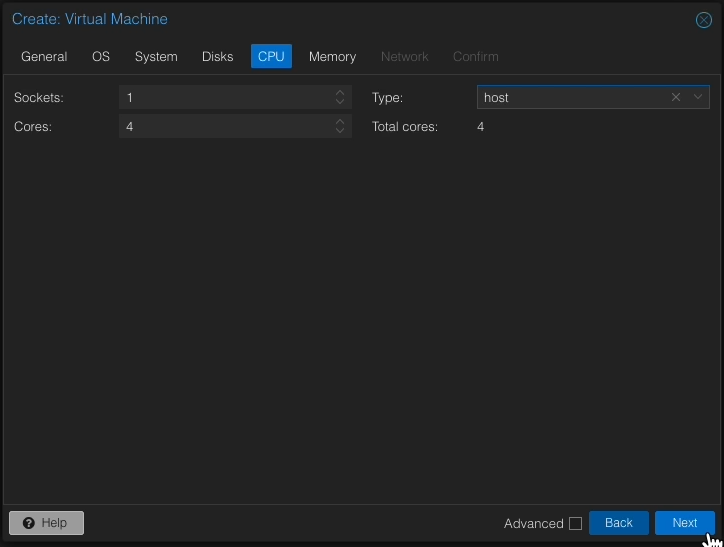Decrease the Sockets value with down arrow

click(x=340, y=102)
